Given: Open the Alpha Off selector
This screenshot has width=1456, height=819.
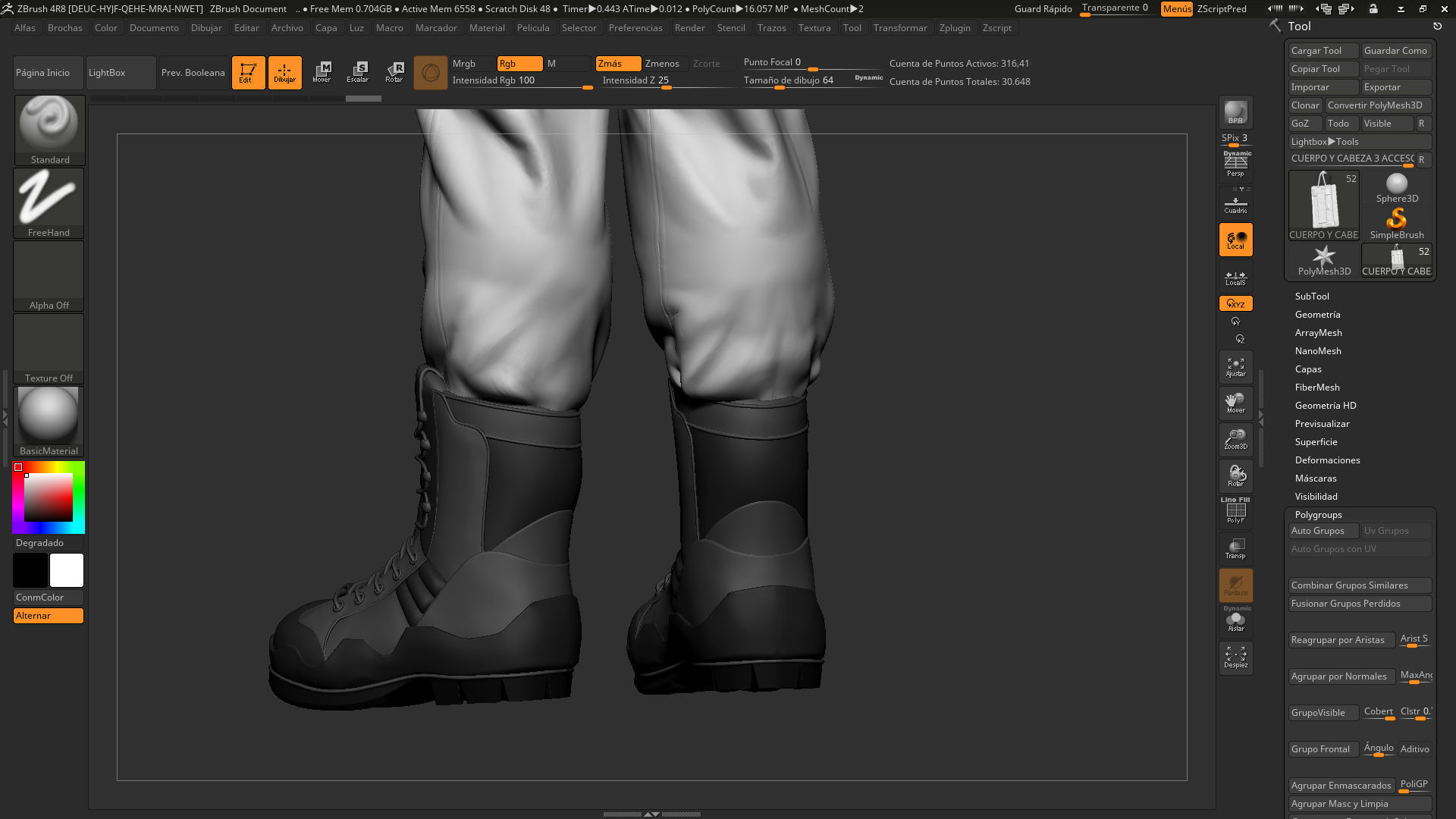Looking at the screenshot, I should (x=49, y=276).
